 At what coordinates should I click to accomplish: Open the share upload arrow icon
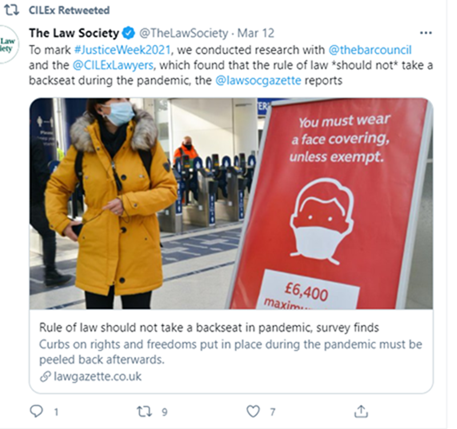(x=361, y=411)
